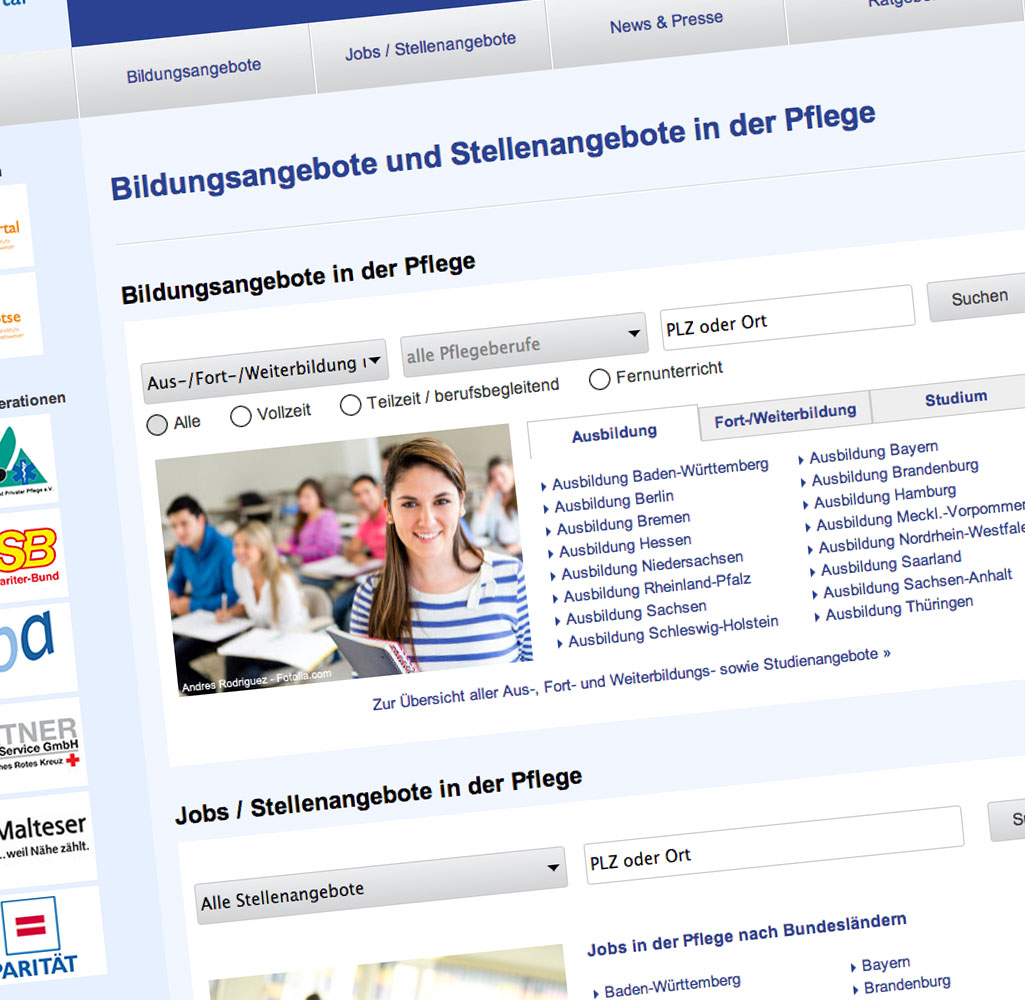1025x1000 pixels.
Task: Open the alle Pflegeberufe dropdown
Action: pos(524,344)
